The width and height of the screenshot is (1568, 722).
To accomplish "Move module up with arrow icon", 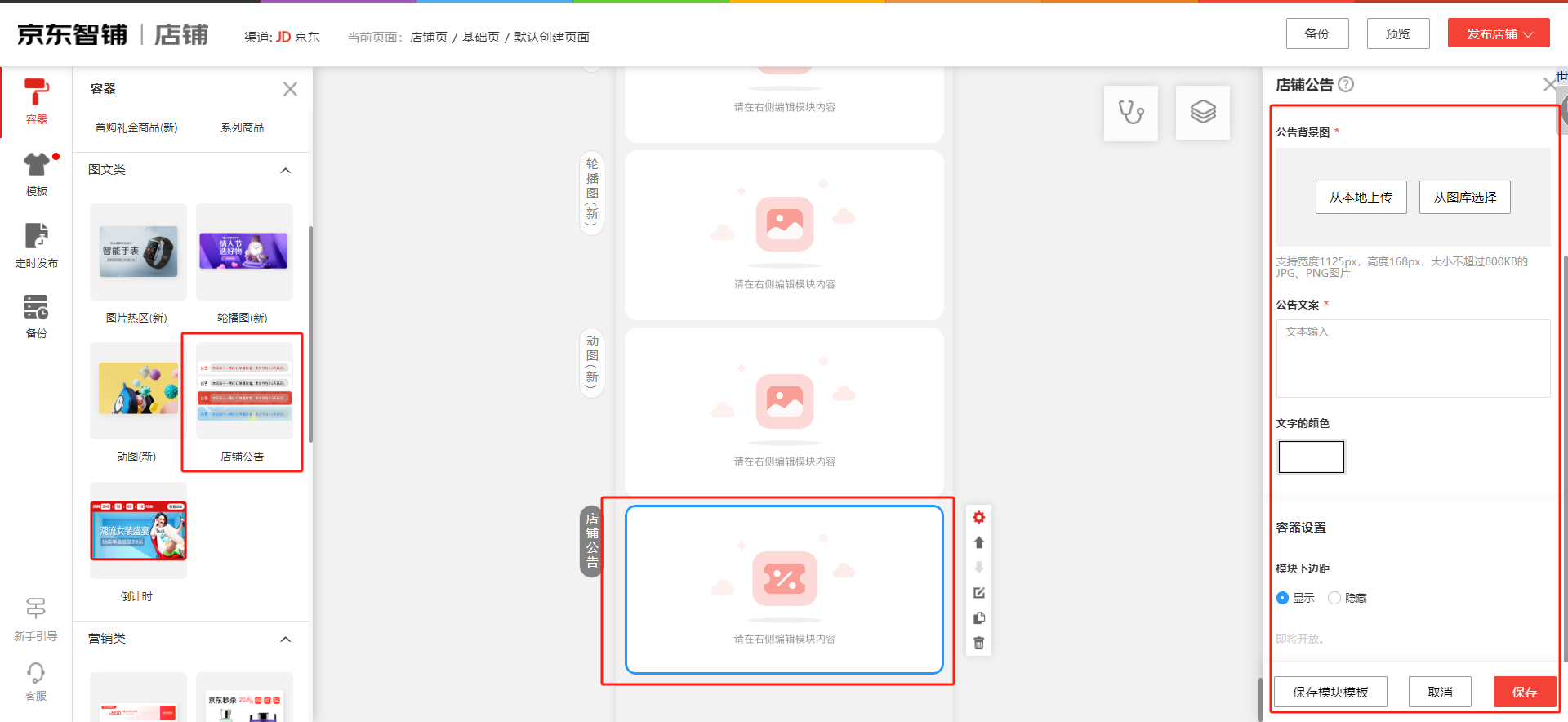I will [978, 542].
